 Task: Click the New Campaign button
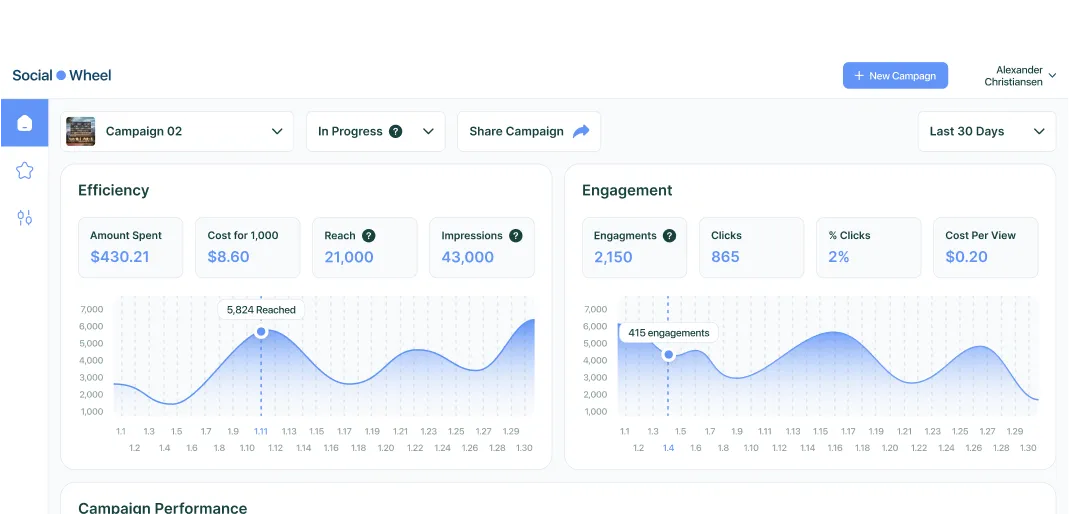click(895, 76)
